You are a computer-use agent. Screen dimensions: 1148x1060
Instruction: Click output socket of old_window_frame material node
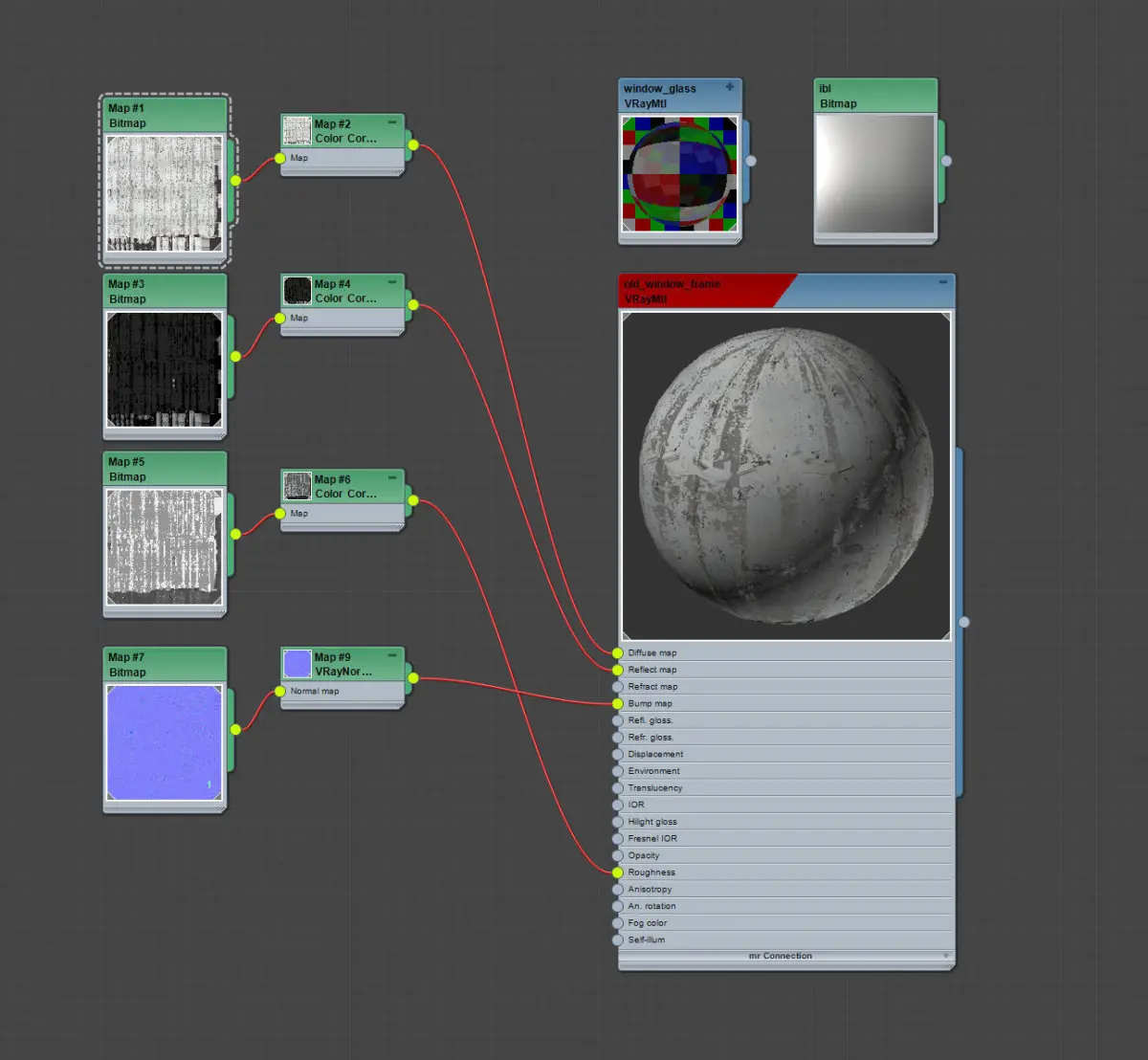(964, 622)
